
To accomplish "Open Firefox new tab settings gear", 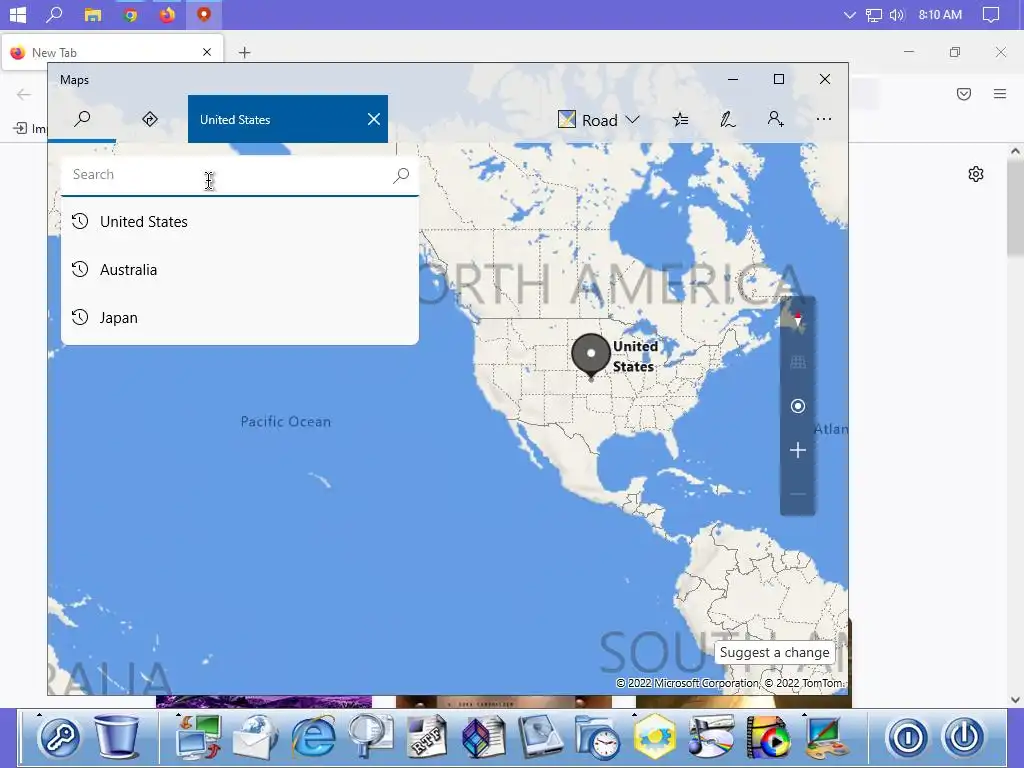I will 976,174.
